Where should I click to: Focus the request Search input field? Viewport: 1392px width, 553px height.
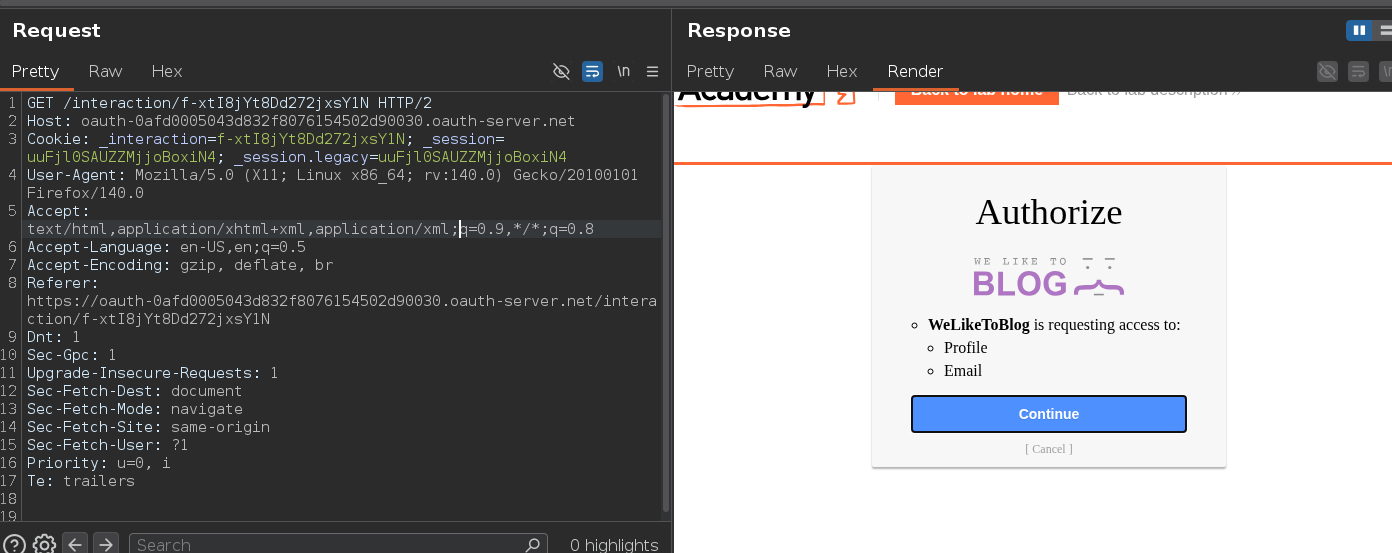(x=338, y=544)
